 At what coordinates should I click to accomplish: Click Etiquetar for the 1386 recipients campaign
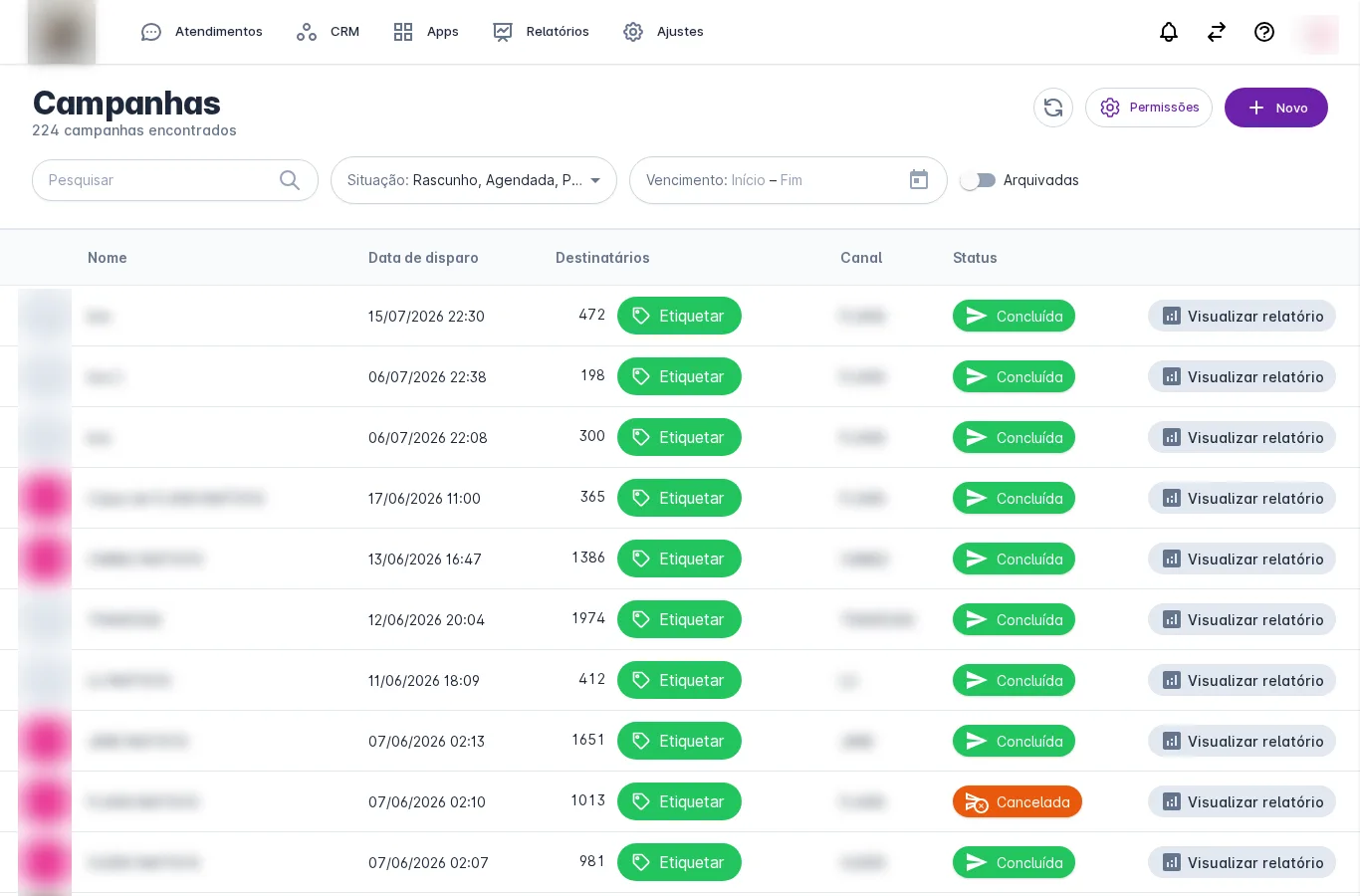pyautogui.click(x=679, y=559)
